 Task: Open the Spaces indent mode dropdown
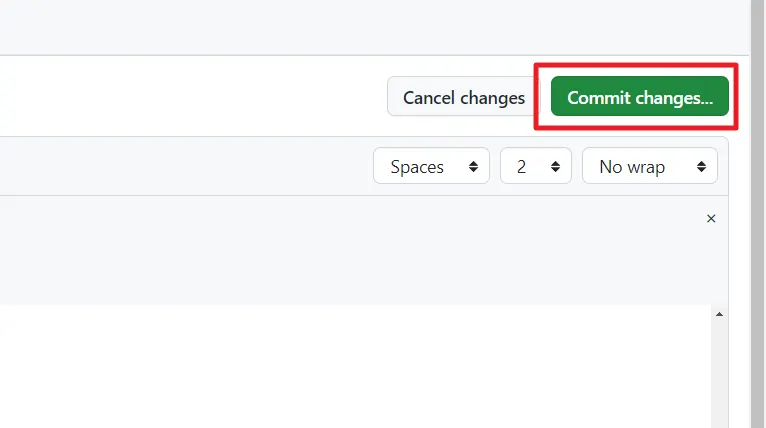(x=431, y=167)
